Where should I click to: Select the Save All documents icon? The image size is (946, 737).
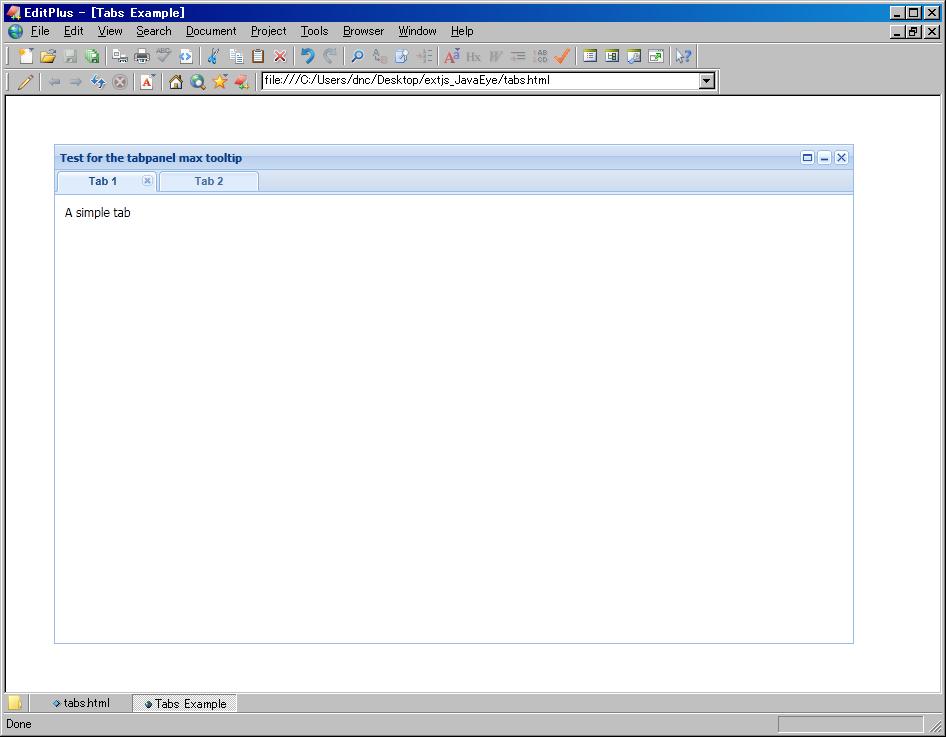click(94, 56)
